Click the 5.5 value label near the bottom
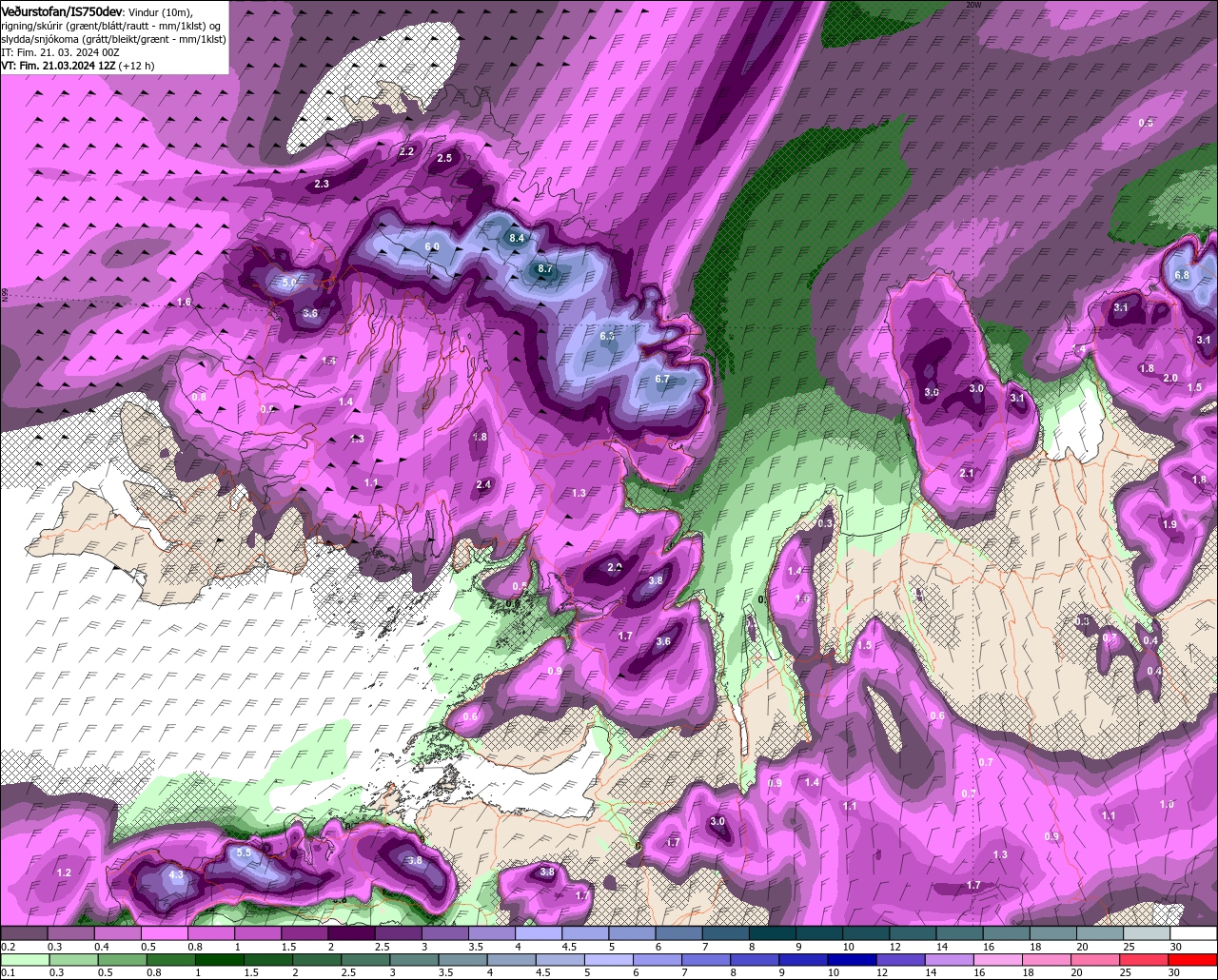This screenshot has width=1218, height=980. (244, 853)
